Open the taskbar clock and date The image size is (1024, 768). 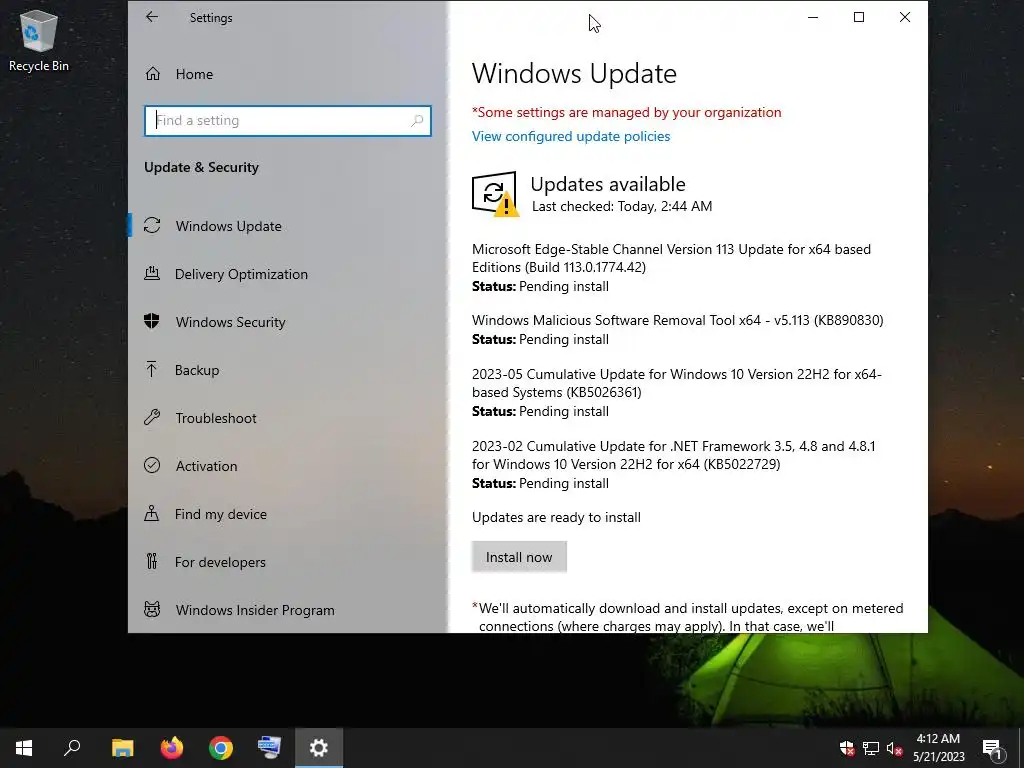(x=938, y=748)
